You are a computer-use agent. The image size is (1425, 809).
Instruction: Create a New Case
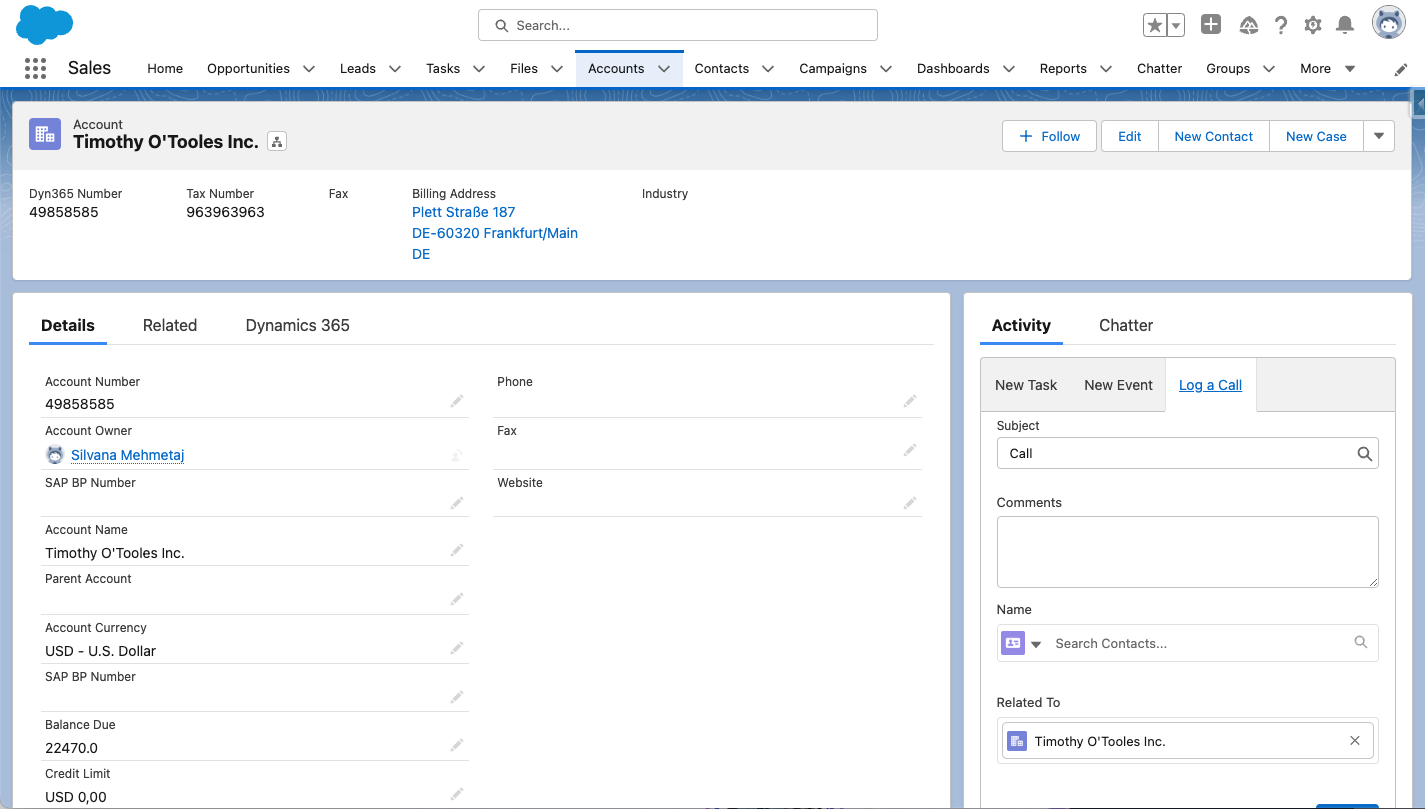[1316, 136]
